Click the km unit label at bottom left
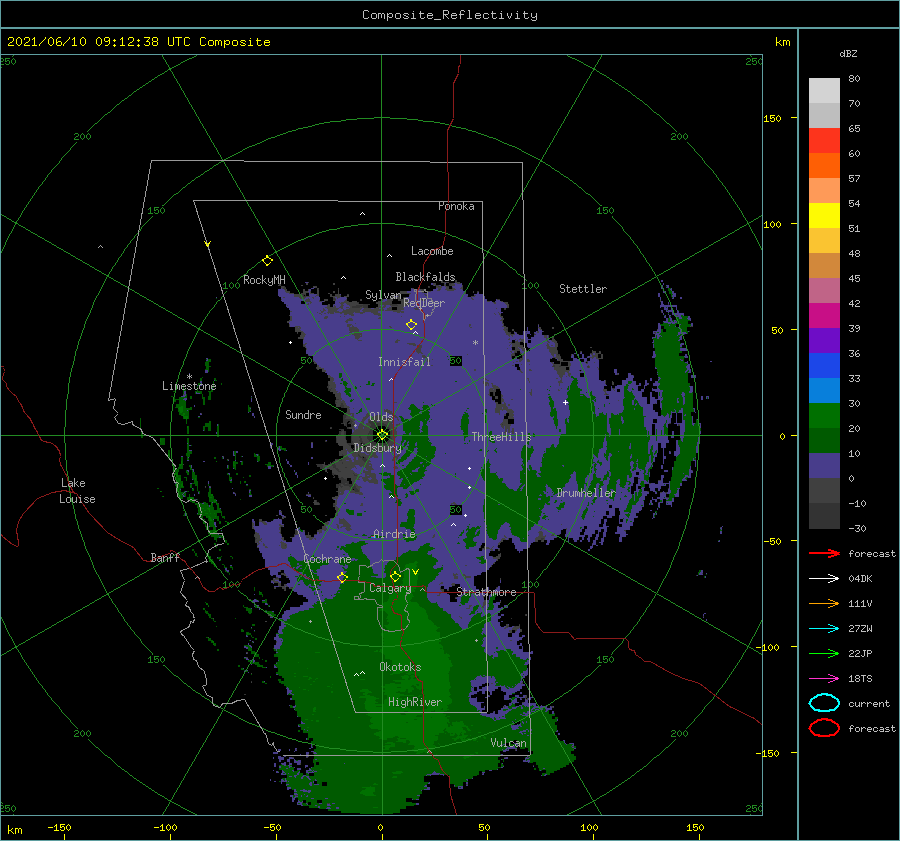Image resolution: width=900 pixels, height=841 pixels. click(14, 830)
